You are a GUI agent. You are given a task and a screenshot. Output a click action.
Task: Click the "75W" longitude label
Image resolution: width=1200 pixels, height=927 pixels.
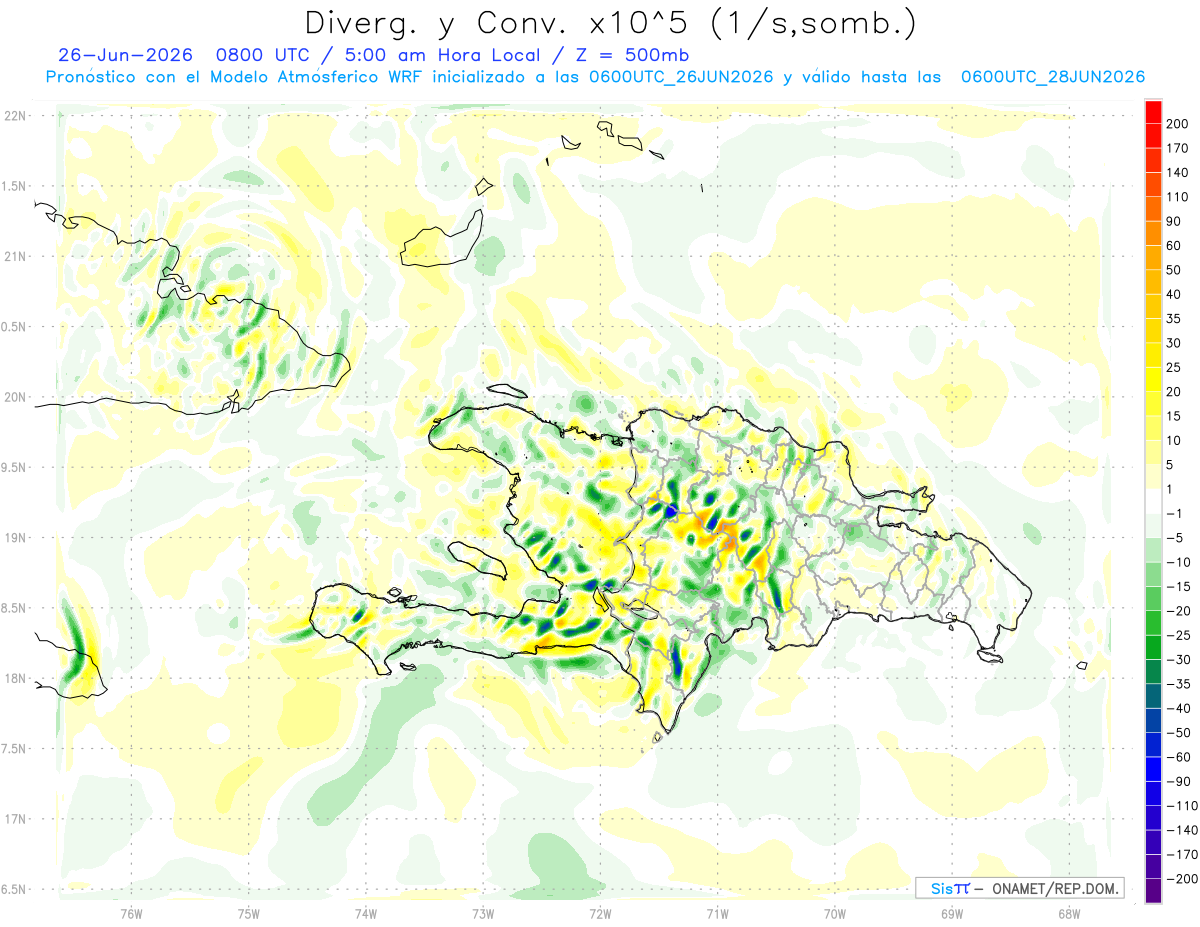(249, 913)
